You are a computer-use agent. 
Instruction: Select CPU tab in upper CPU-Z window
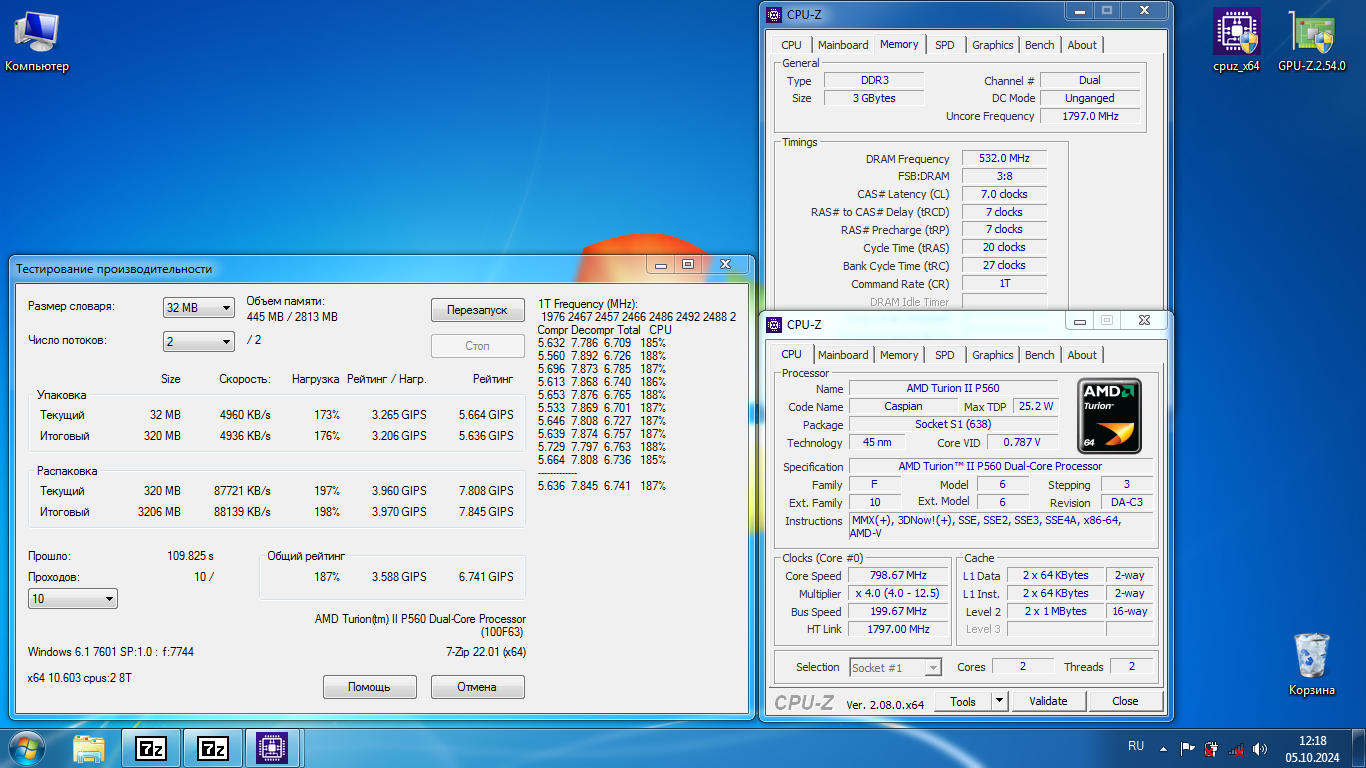791,45
